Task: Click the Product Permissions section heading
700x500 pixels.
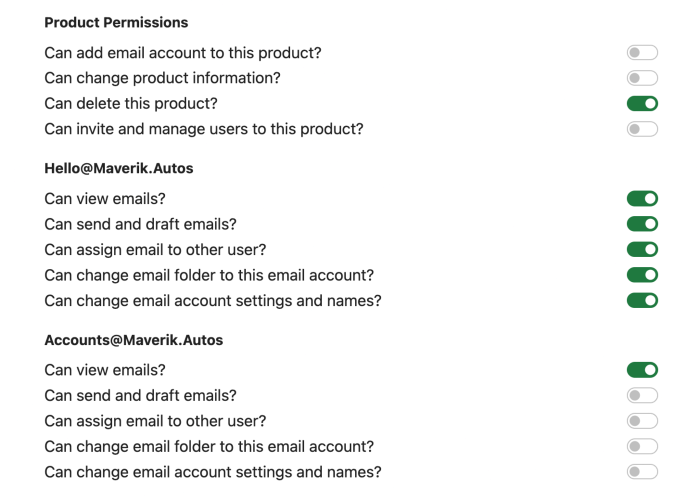Action: click(116, 22)
